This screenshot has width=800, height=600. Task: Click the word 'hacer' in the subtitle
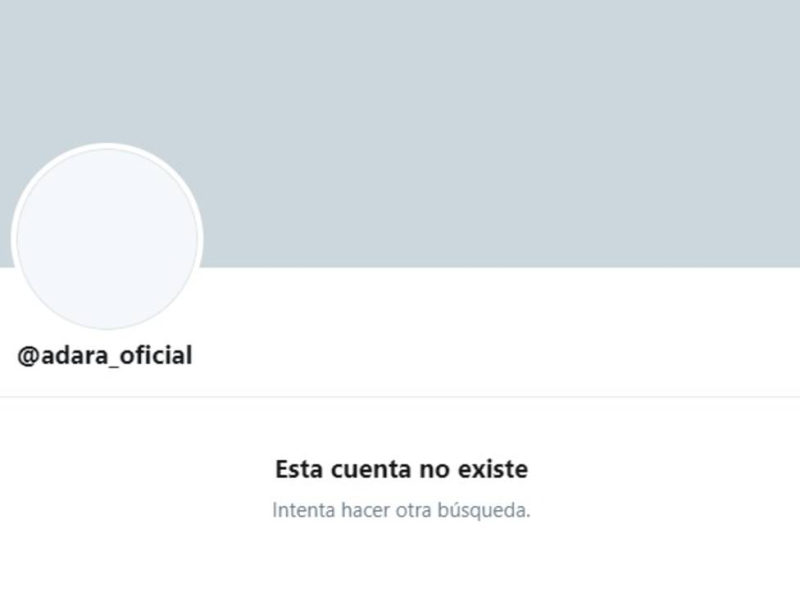[x=365, y=510]
